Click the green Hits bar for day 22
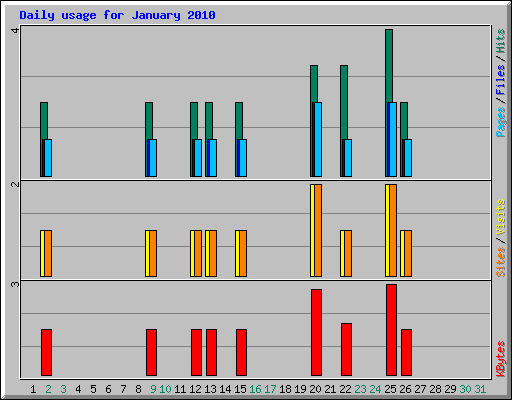The height and width of the screenshot is (400, 512). tap(344, 102)
